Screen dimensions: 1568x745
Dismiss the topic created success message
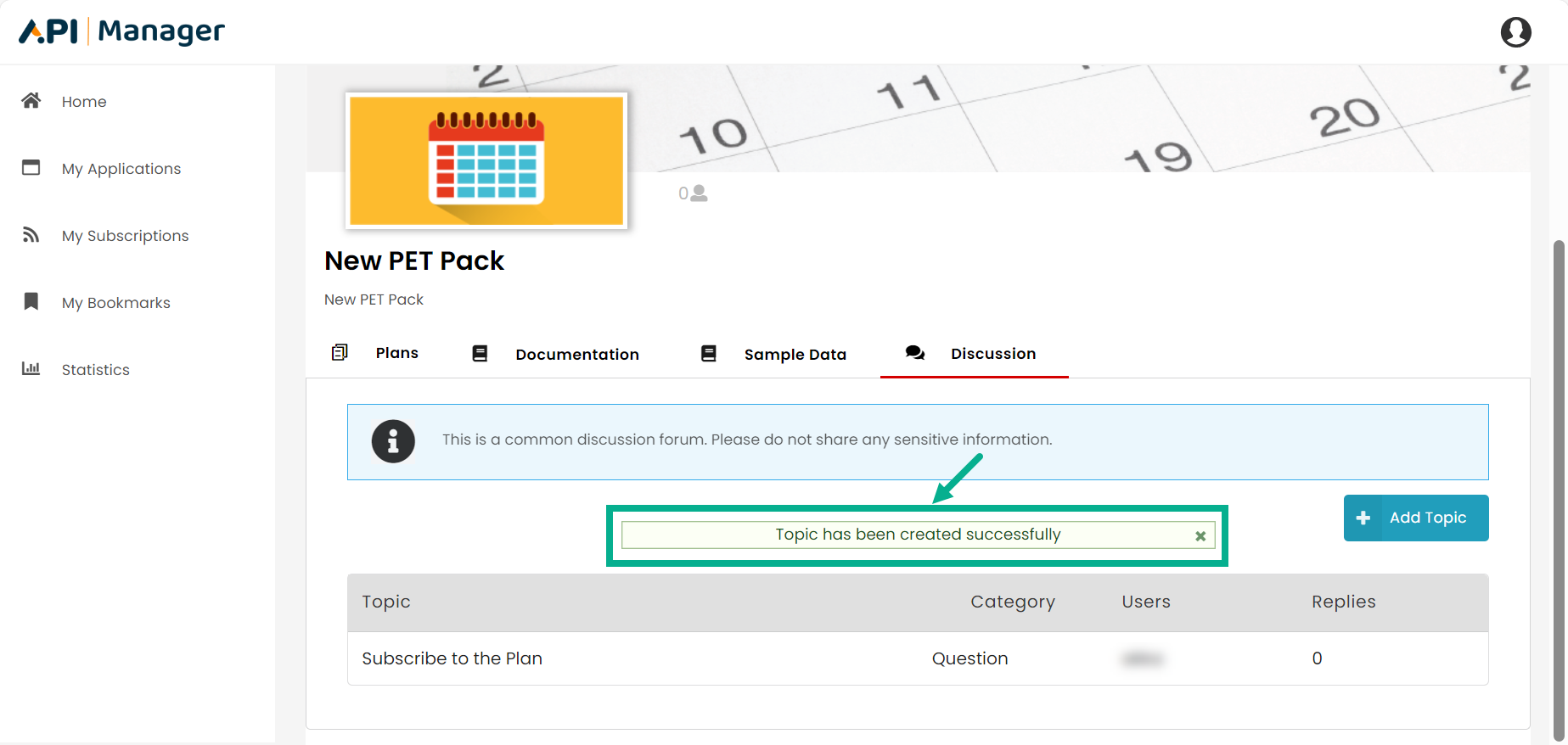(x=1200, y=536)
